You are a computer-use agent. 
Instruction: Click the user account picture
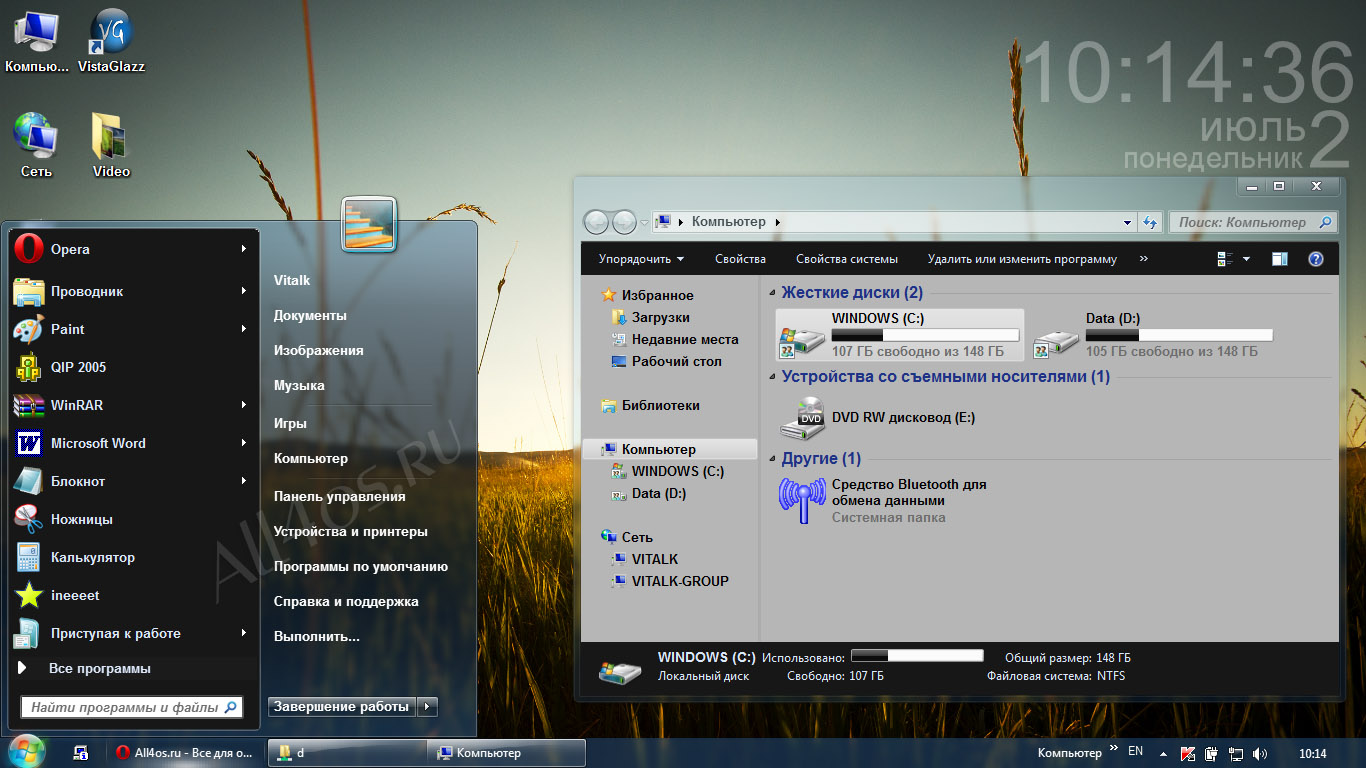(369, 224)
